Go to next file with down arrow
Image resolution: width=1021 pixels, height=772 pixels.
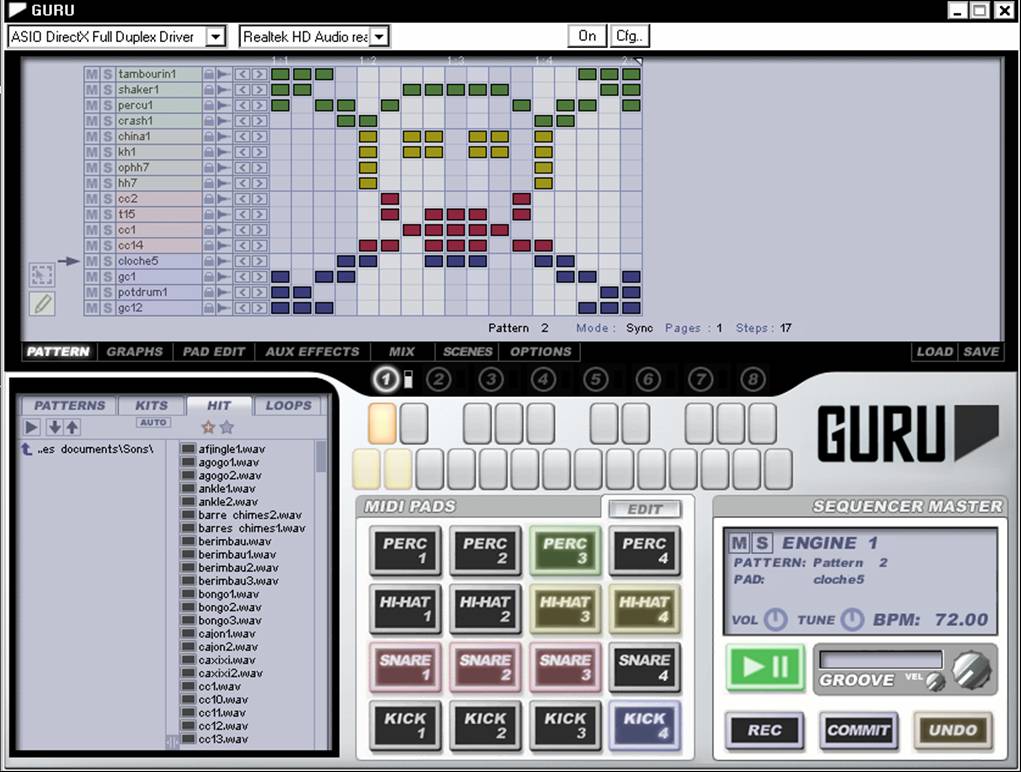tap(55, 428)
